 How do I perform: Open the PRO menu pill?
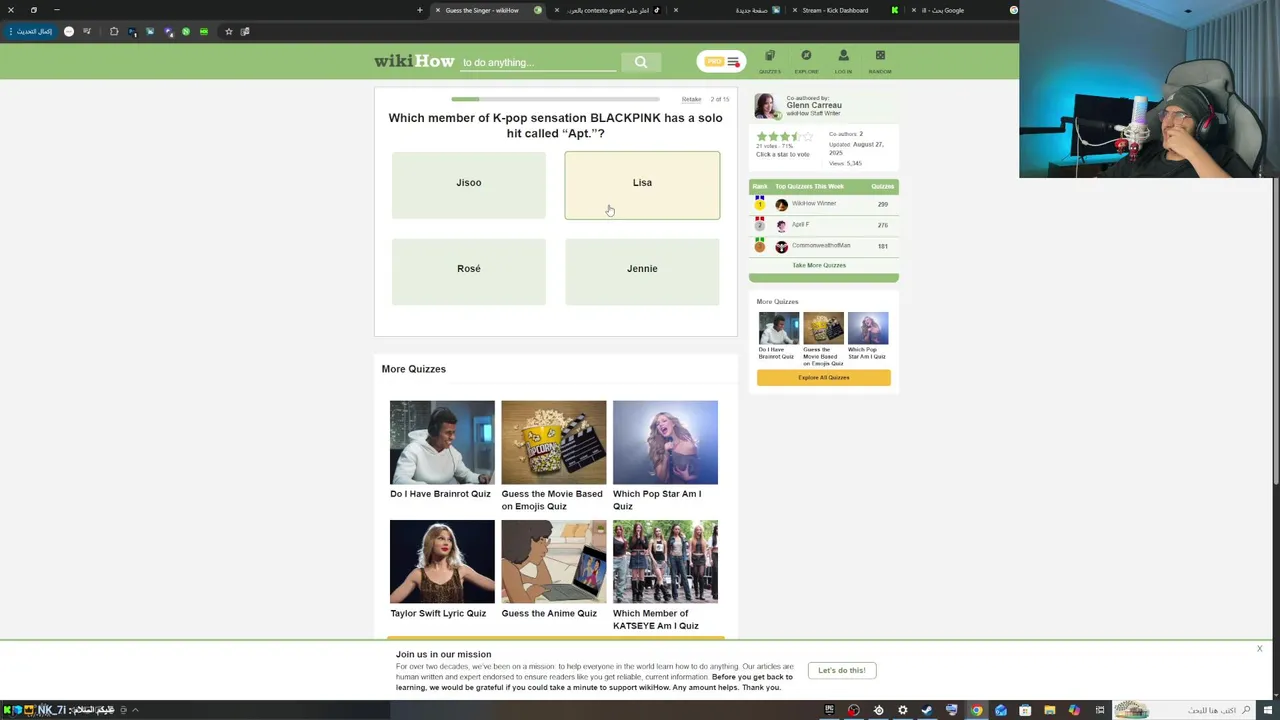pos(721,62)
